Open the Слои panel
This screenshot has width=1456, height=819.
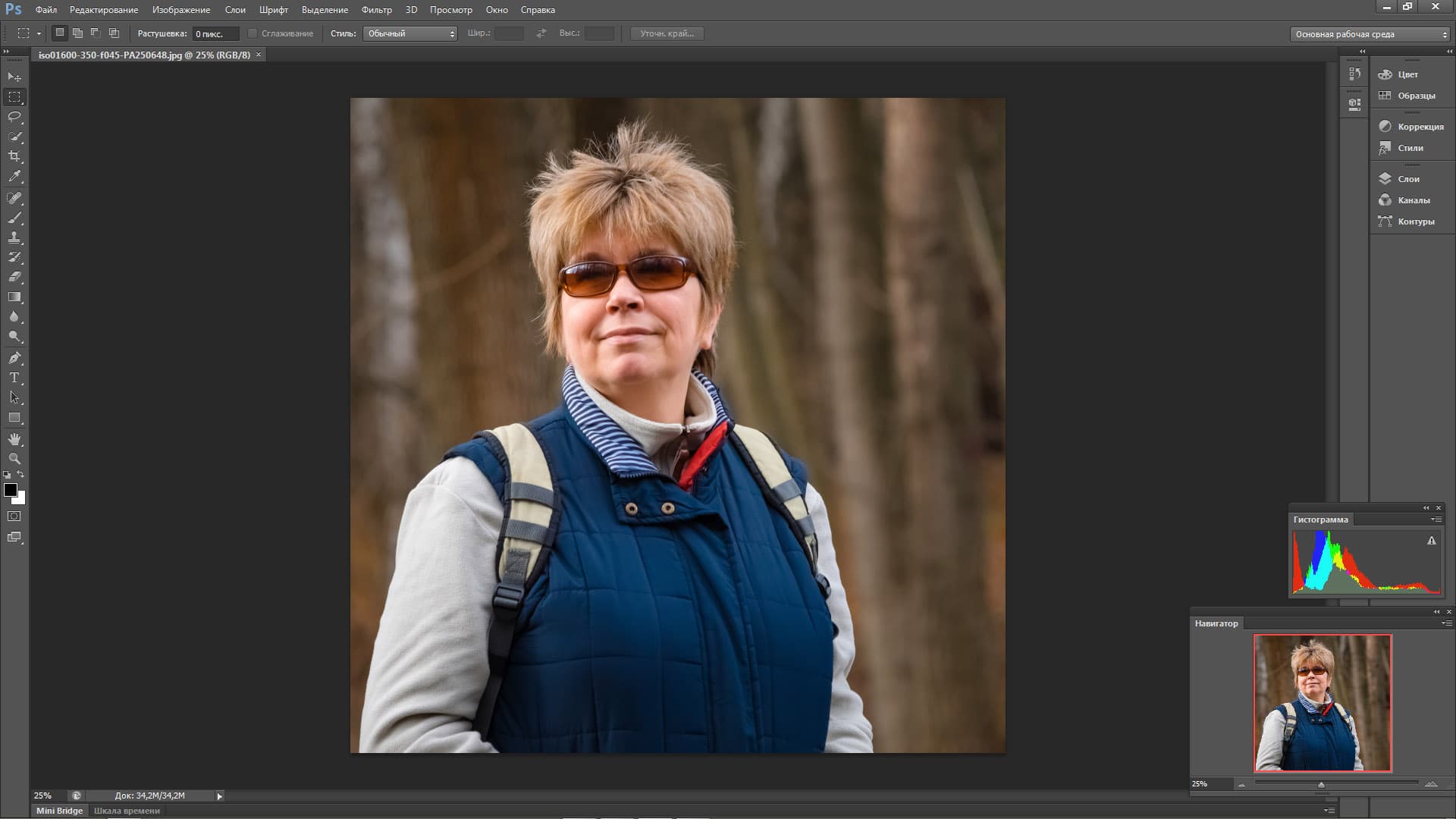tap(1408, 179)
